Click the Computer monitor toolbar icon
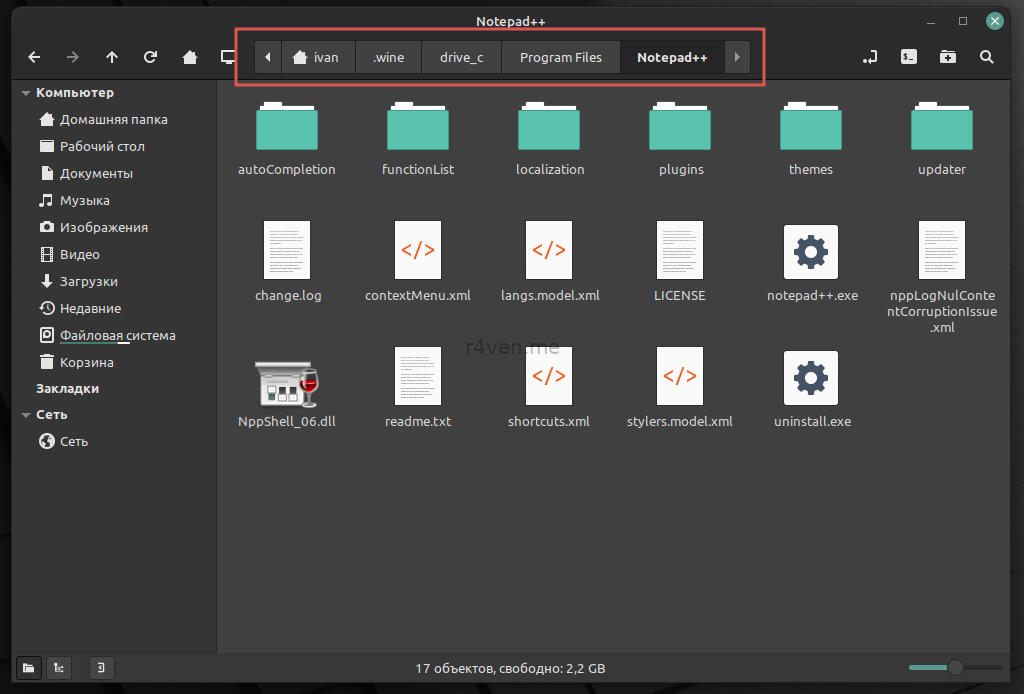1024x694 pixels. (227, 57)
